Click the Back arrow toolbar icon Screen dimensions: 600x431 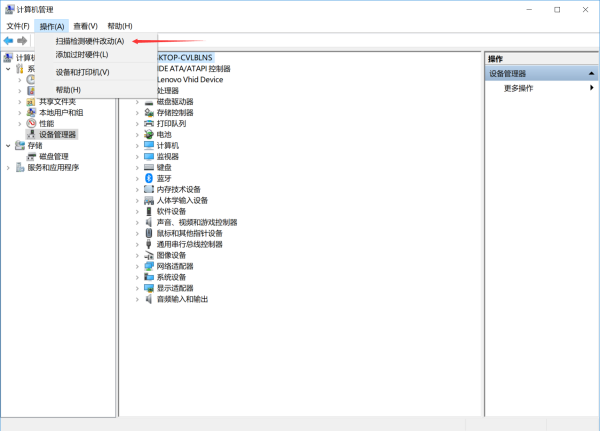tap(8, 41)
